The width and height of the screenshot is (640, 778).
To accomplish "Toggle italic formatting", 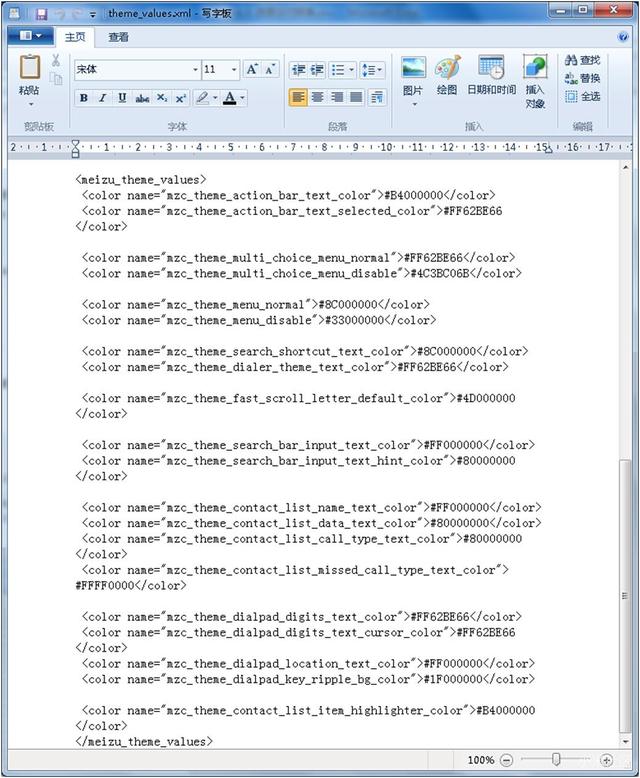I will [x=103, y=98].
